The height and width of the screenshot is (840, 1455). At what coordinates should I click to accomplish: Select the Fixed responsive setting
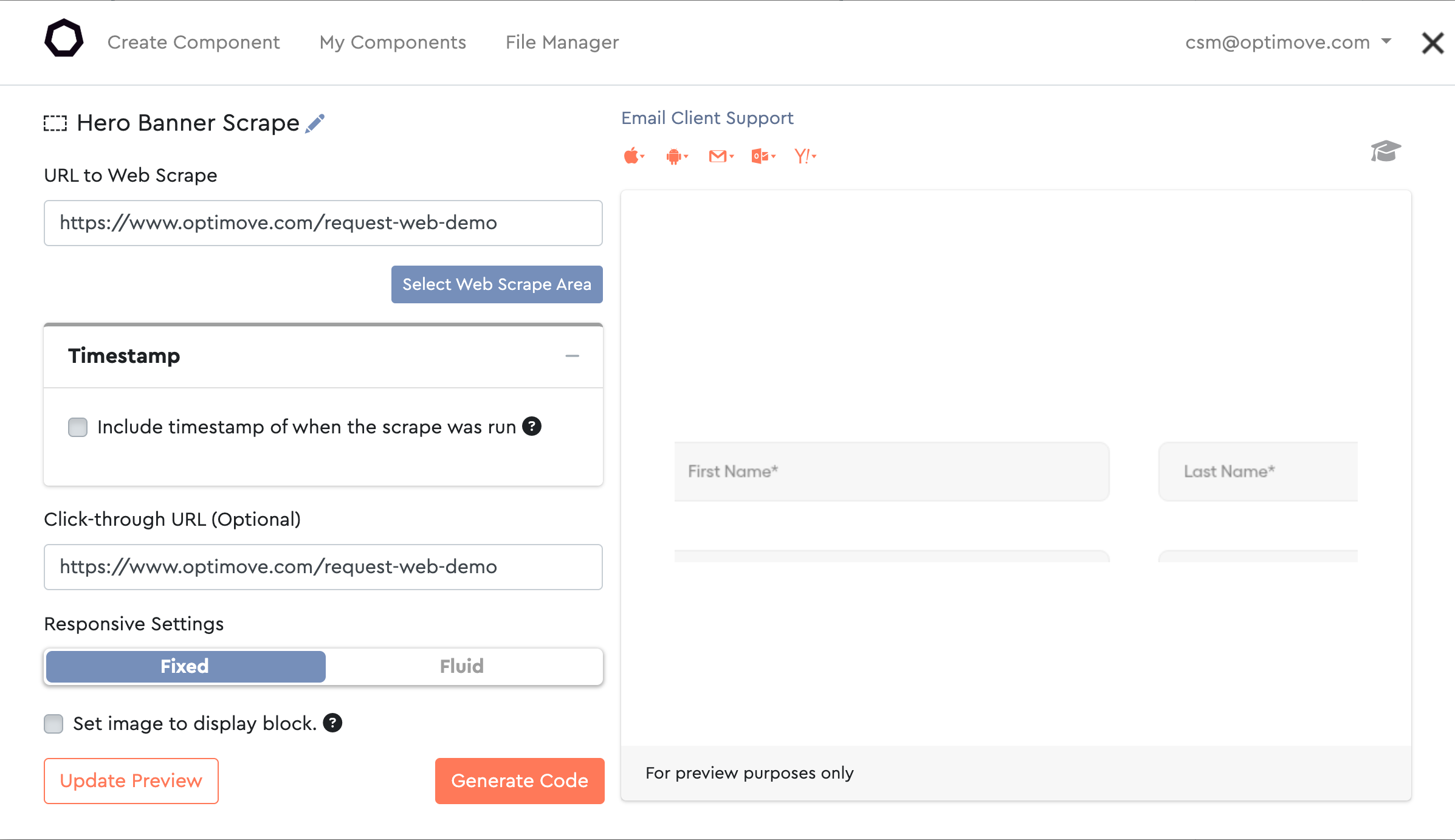pyautogui.click(x=185, y=666)
